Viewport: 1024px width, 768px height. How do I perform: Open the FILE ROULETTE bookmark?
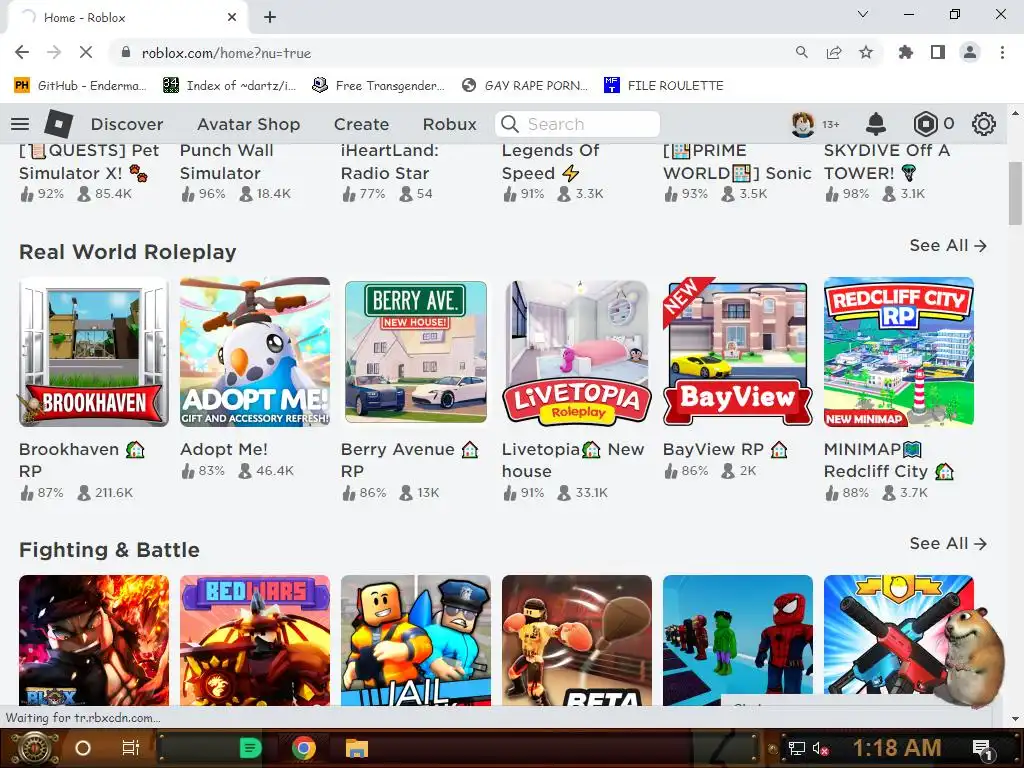[x=664, y=86]
